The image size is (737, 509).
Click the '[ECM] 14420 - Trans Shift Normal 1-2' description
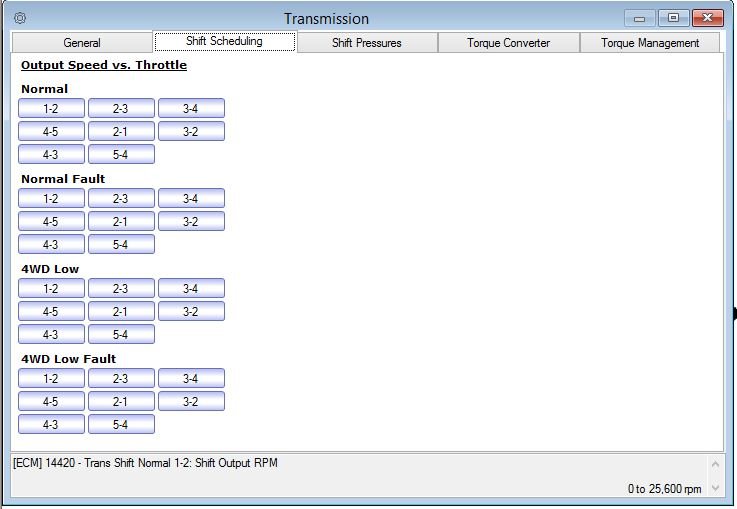[x=145, y=463]
